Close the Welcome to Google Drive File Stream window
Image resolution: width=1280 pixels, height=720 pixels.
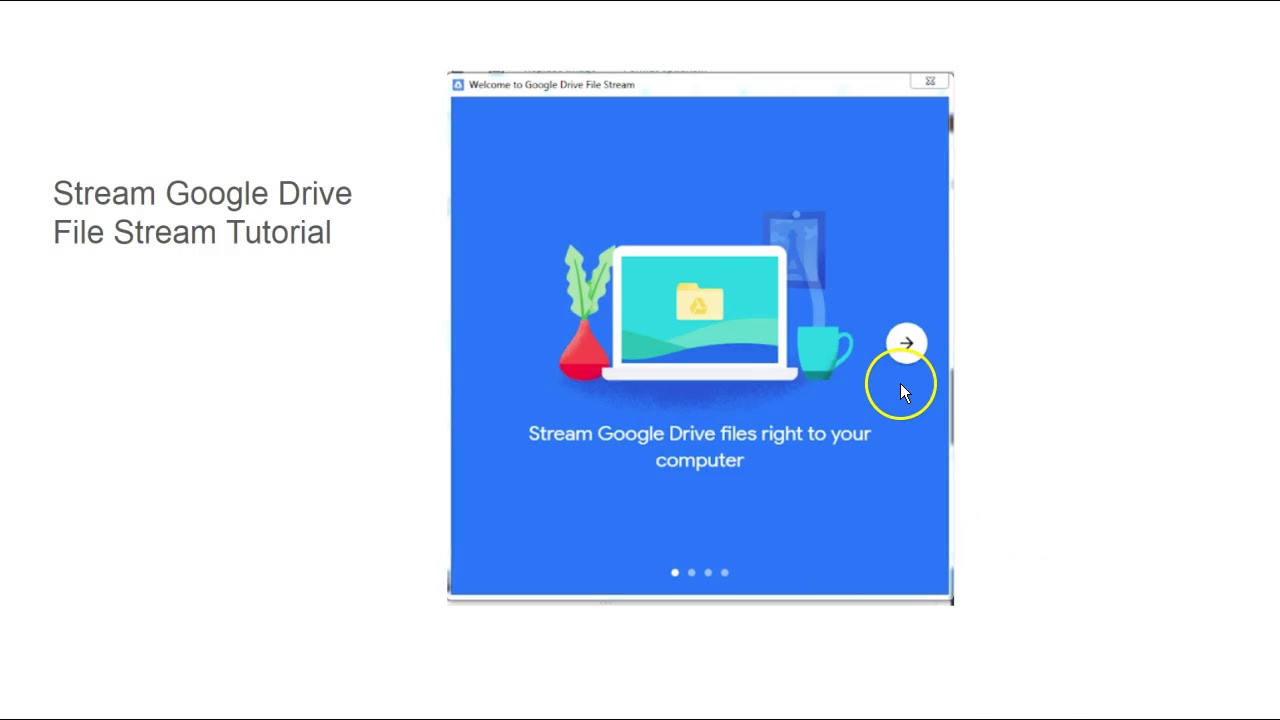(930, 82)
